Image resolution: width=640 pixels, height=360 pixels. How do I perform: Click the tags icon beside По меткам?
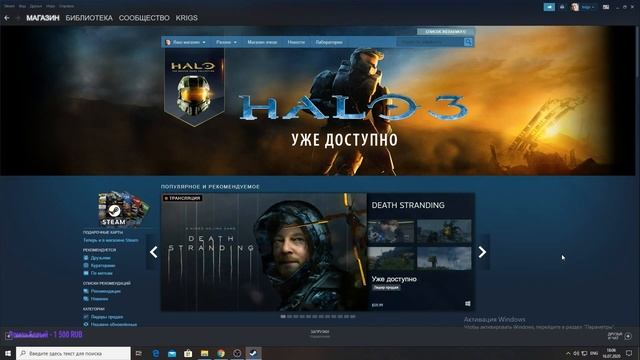86,273
